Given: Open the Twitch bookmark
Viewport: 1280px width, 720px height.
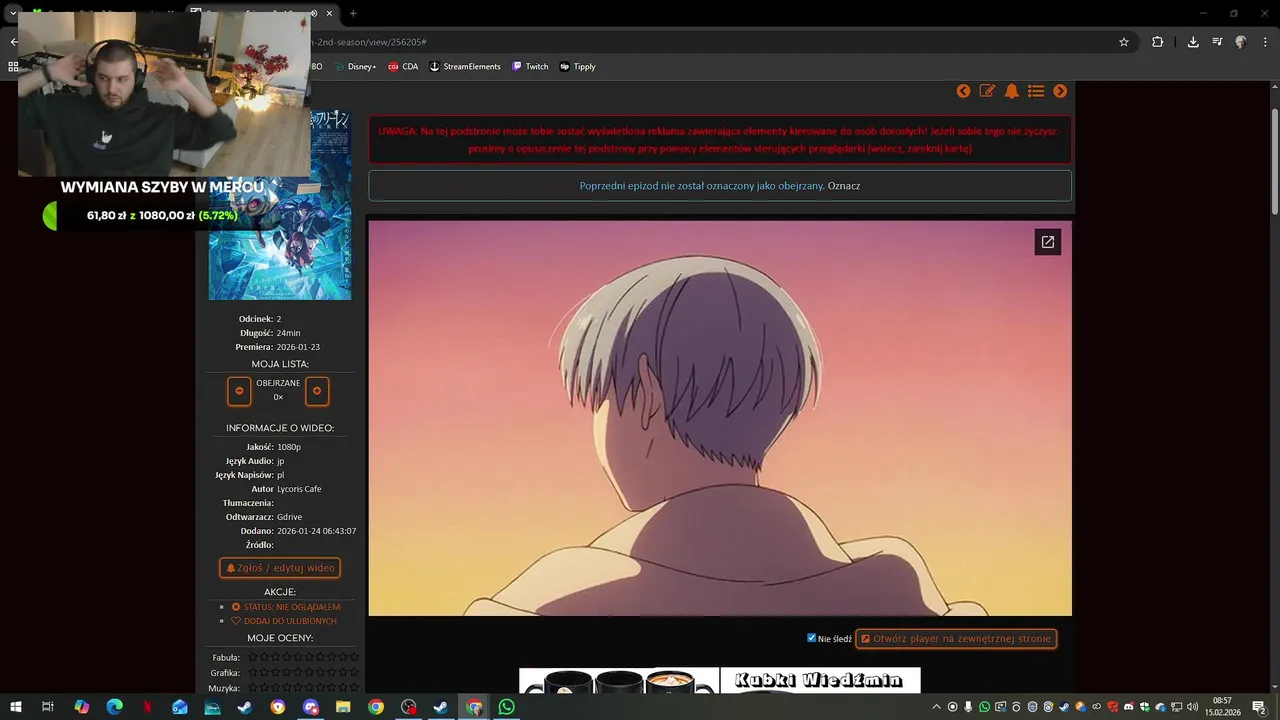Looking at the screenshot, I should [530, 67].
